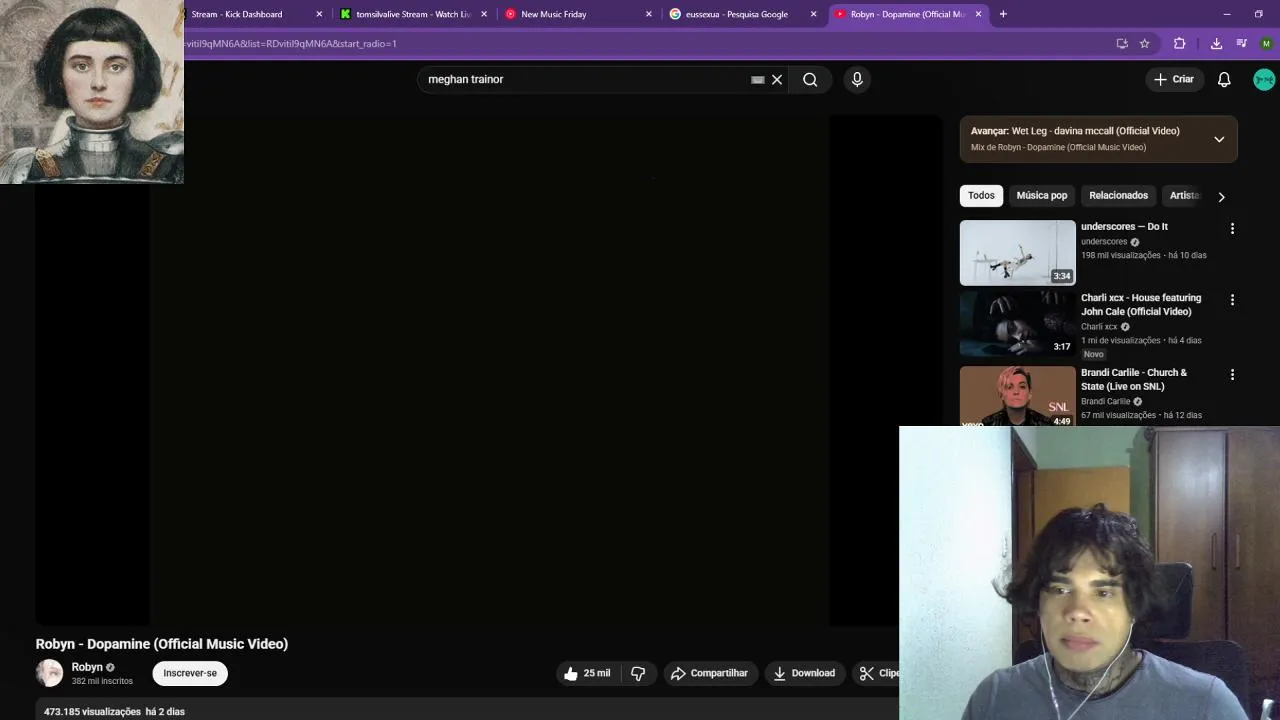
Task: Open the YouTube account avatar menu
Action: point(1264,79)
